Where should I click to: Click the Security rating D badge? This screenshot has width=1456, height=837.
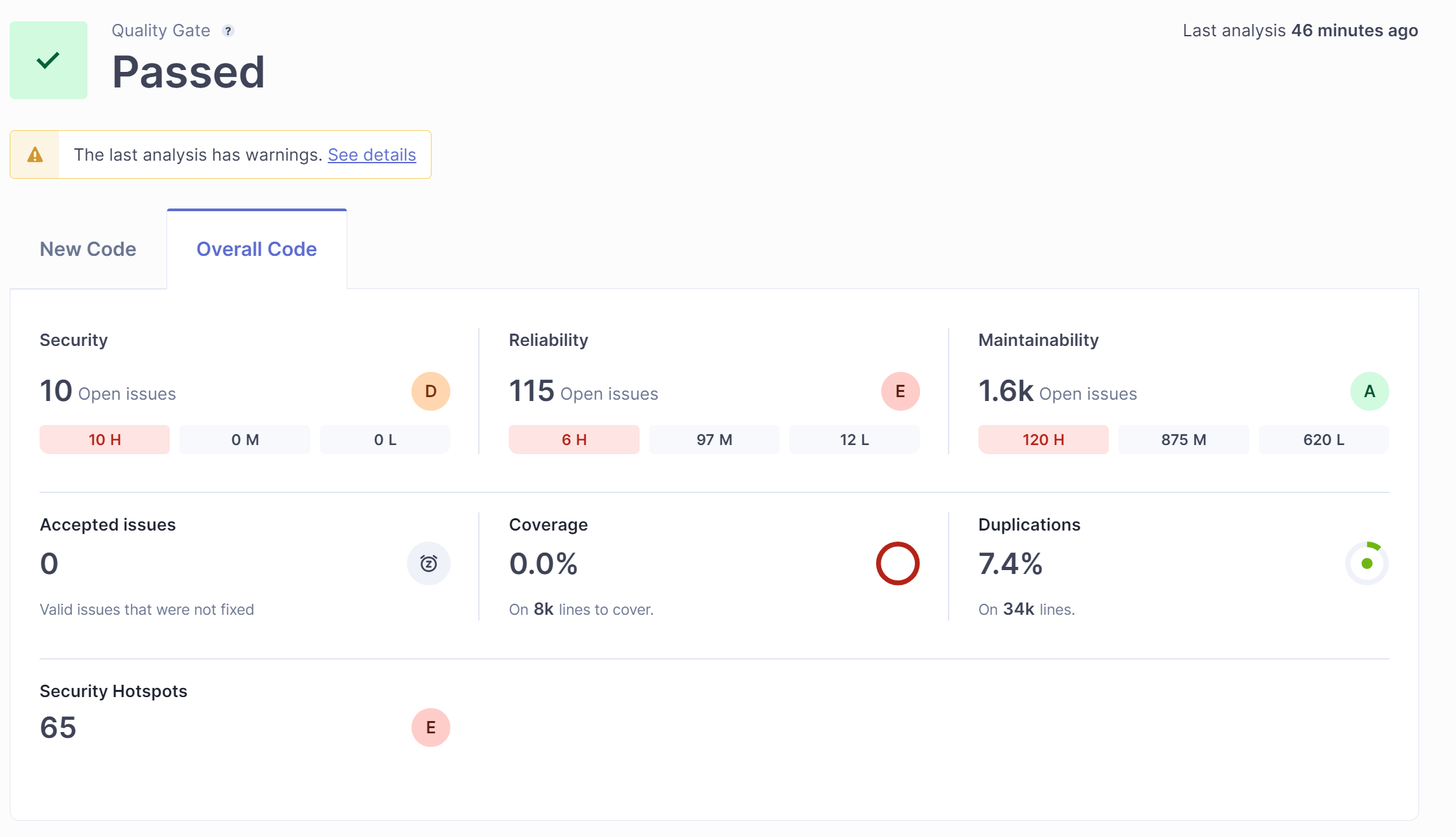(x=430, y=391)
